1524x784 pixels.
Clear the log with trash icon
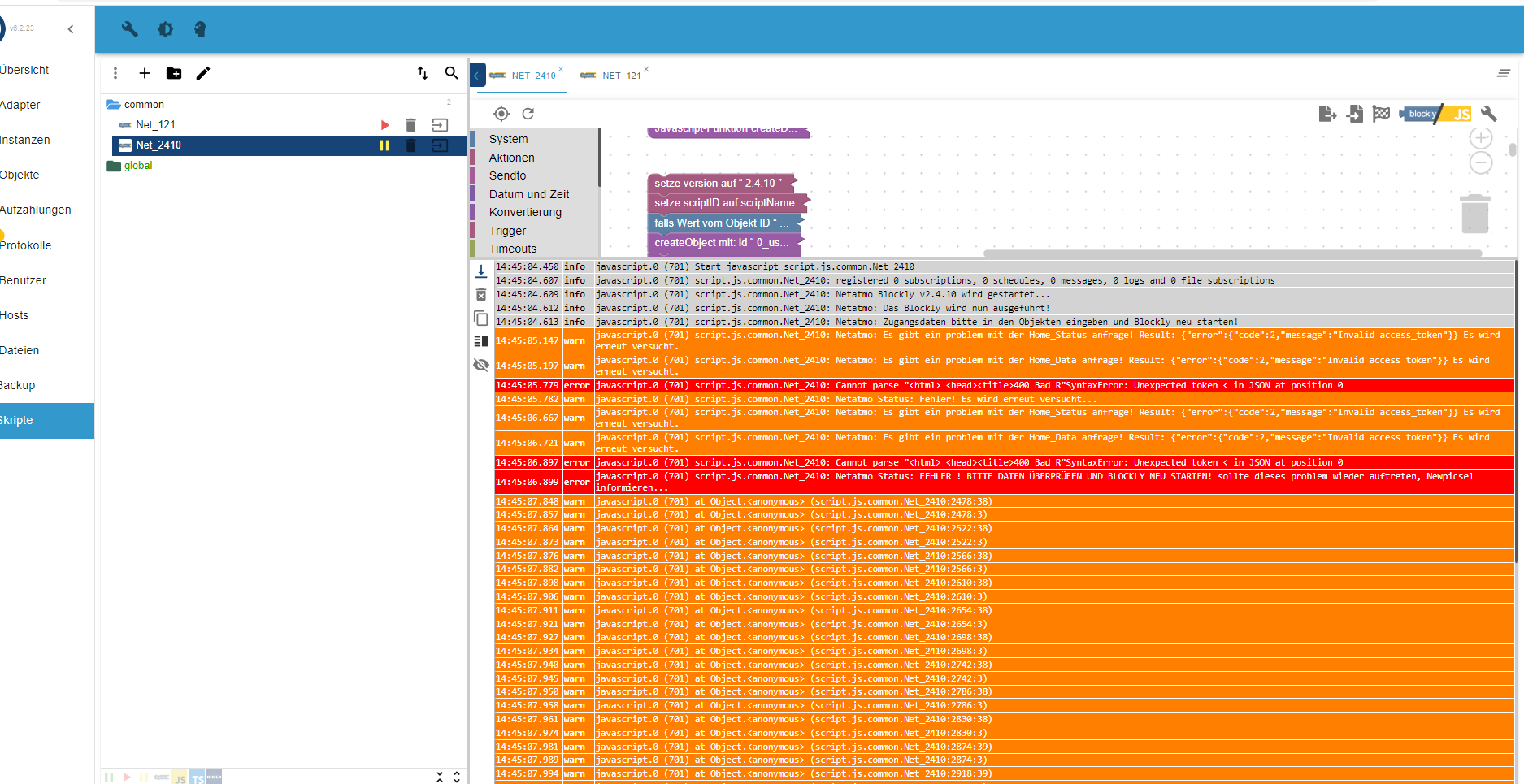coord(481,295)
